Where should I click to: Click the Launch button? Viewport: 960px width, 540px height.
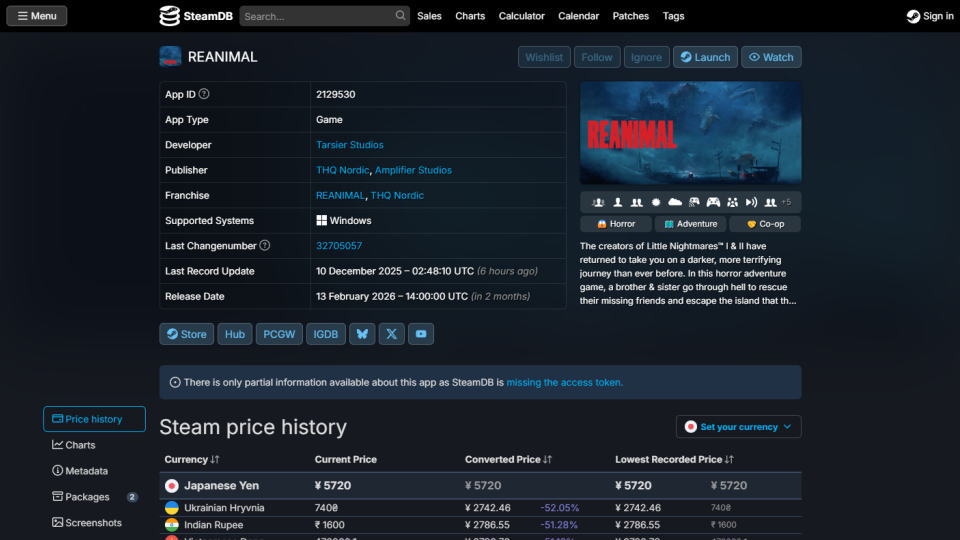click(x=705, y=57)
